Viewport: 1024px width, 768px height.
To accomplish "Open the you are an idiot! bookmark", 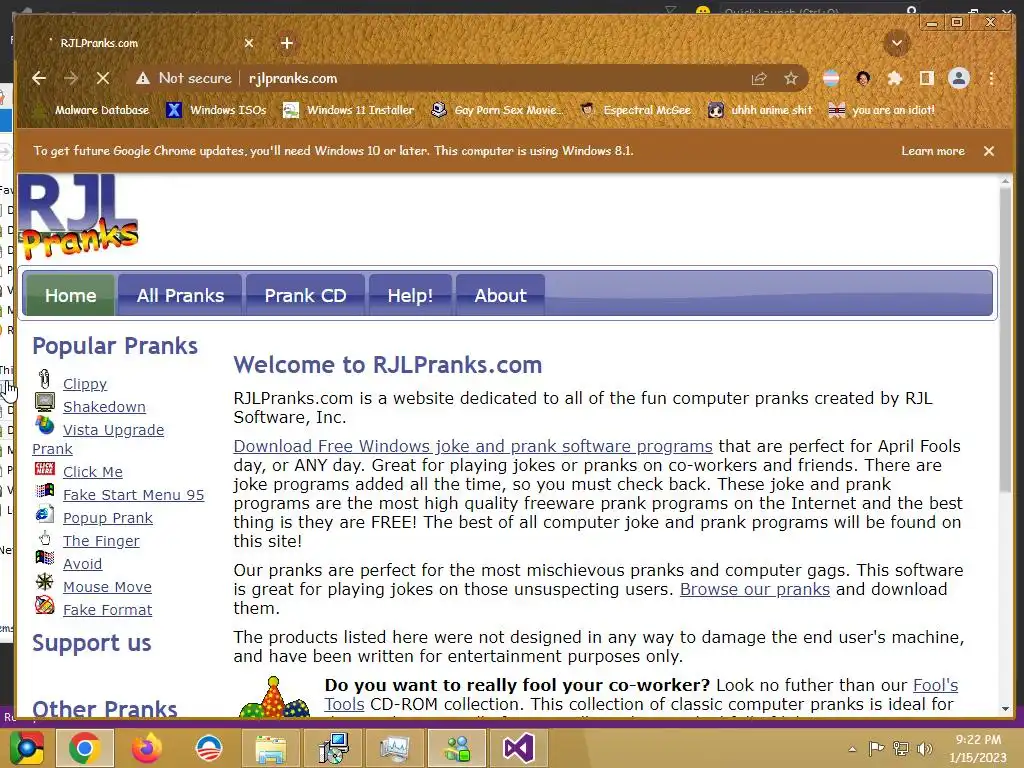I will (x=882, y=110).
